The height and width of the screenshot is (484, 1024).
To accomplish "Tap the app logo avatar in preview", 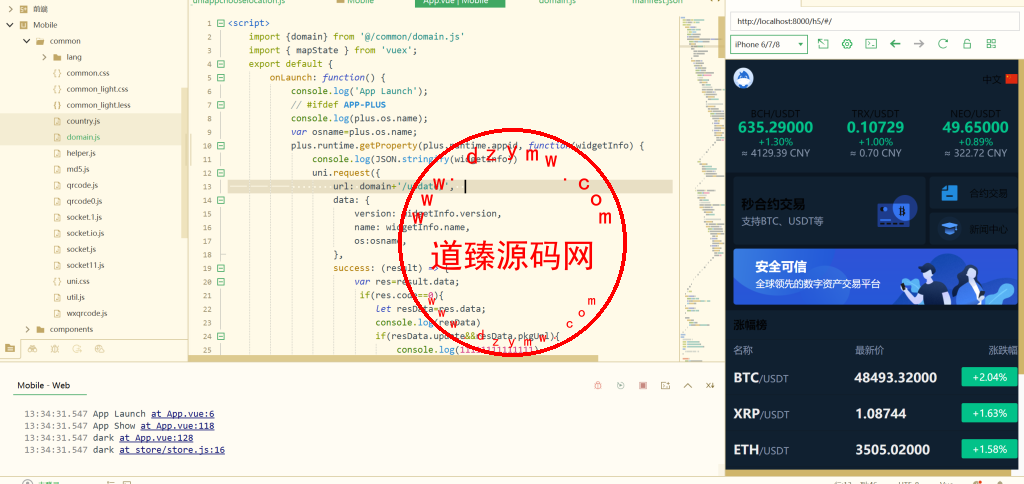I will click(744, 78).
